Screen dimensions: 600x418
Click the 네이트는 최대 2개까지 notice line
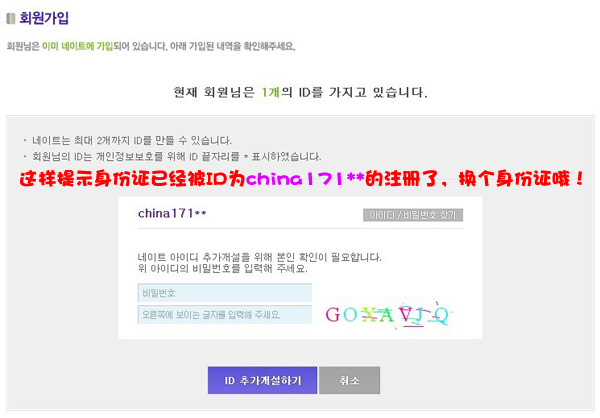[x=127, y=140]
